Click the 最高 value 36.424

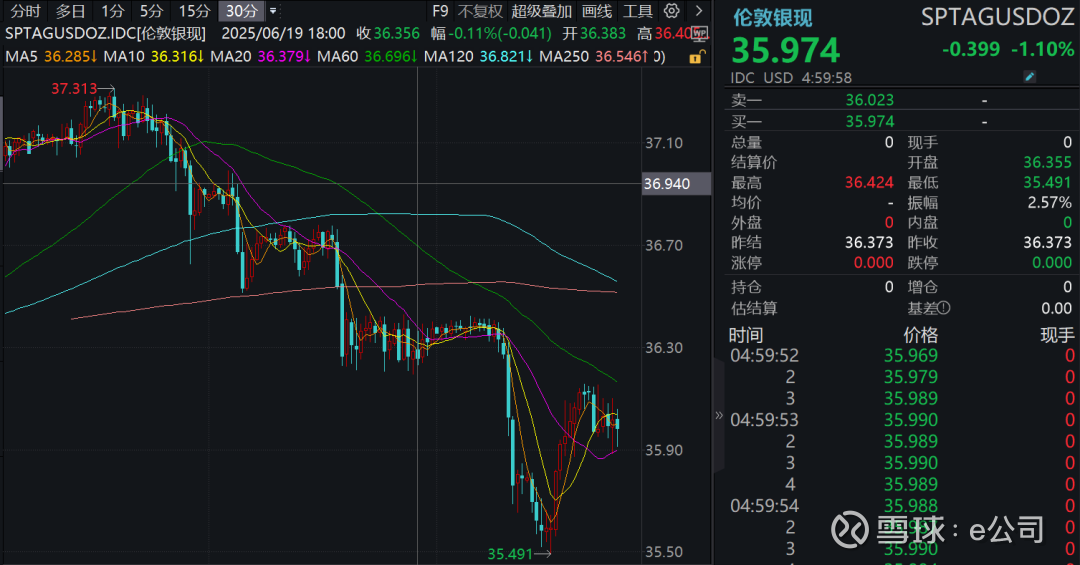pyautogui.click(x=869, y=183)
